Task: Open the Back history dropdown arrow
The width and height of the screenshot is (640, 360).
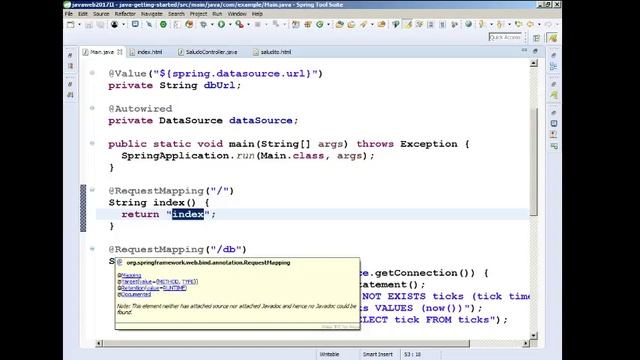Action: pyautogui.click(x=539, y=24)
